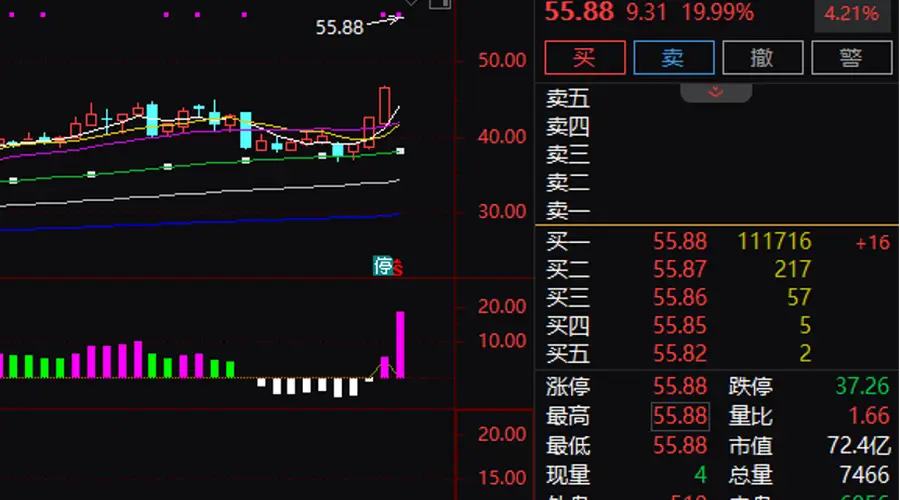900x500 pixels.
Task: Click the 停 limit-up marker icon on chart
Action: point(382,266)
